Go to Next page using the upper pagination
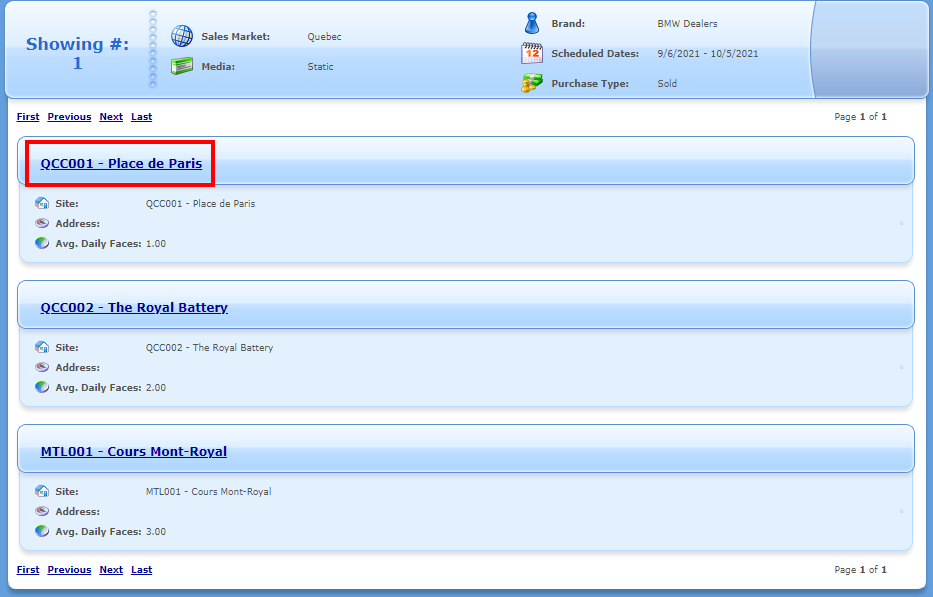Viewport: 933px width, 597px height. coord(111,117)
